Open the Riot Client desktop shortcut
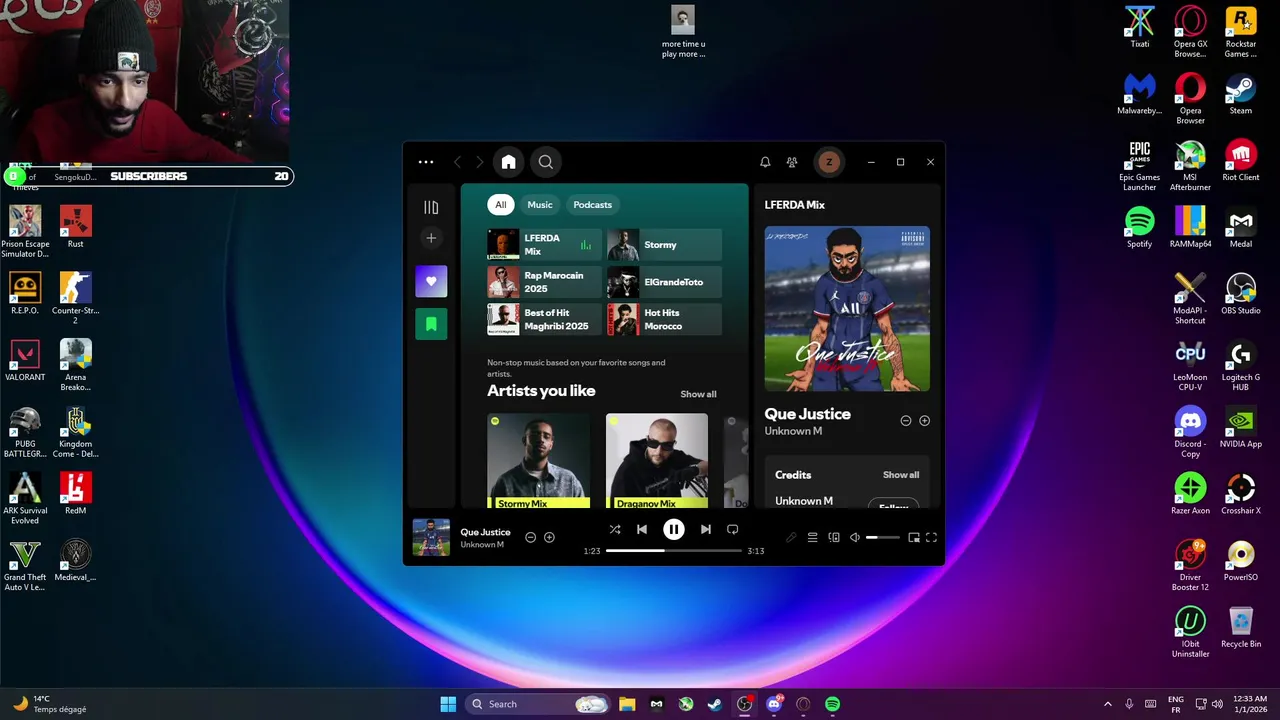 1241,161
